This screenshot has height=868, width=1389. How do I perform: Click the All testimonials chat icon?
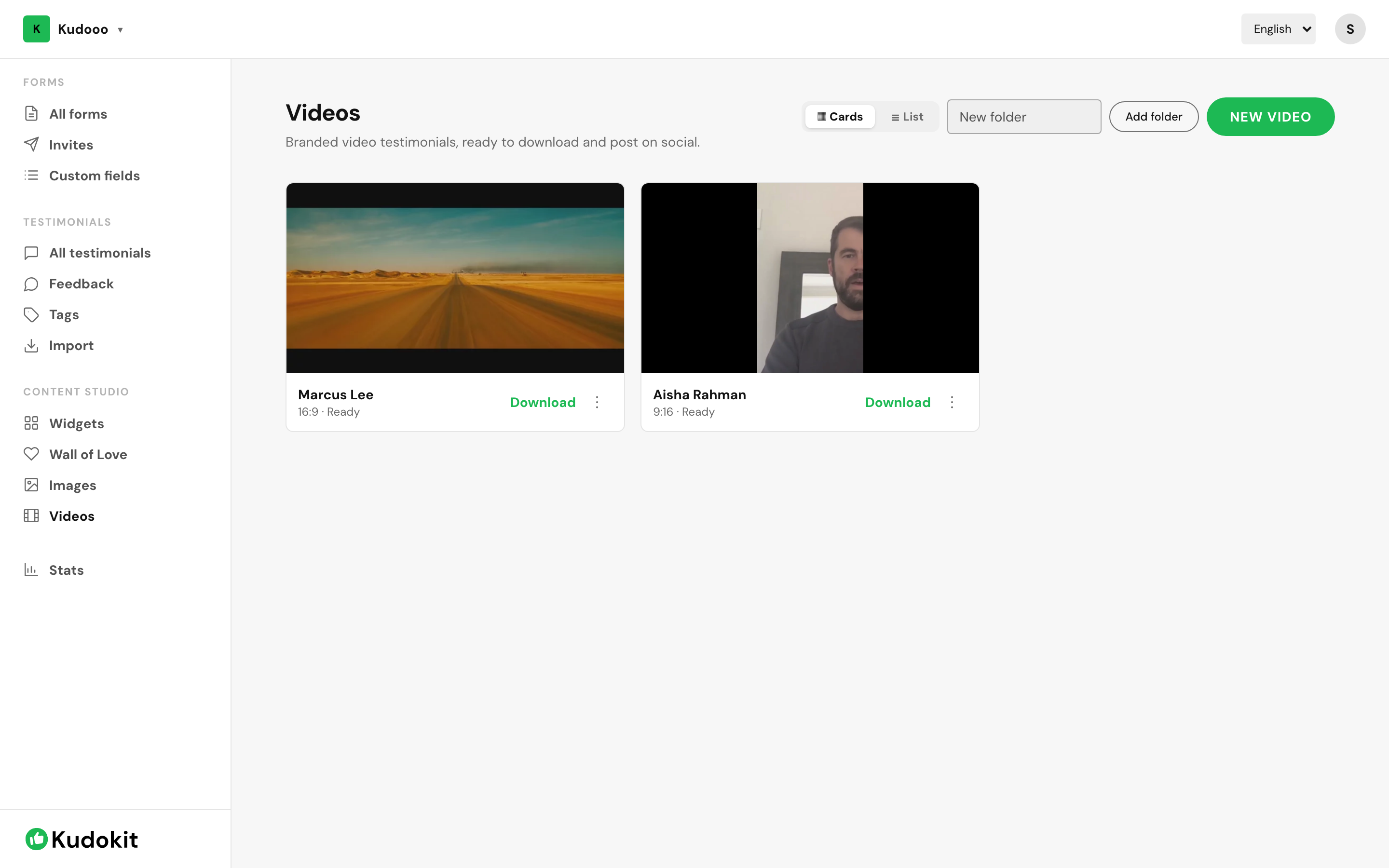pos(31,253)
